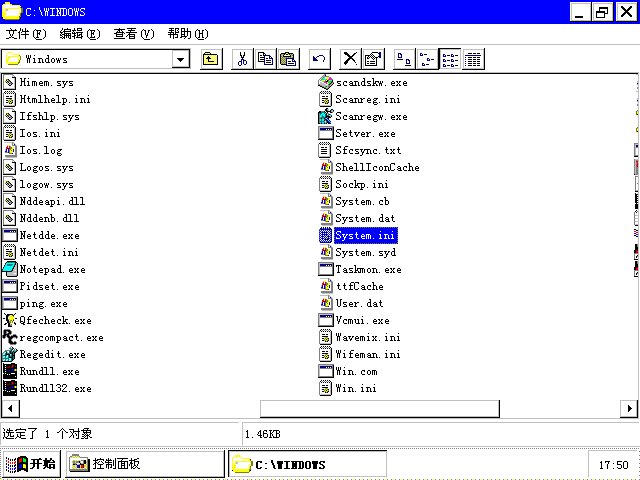Image resolution: width=640 pixels, height=480 pixels.
Task: Select the Scanregw.exe icon
Action: point(326,116)
